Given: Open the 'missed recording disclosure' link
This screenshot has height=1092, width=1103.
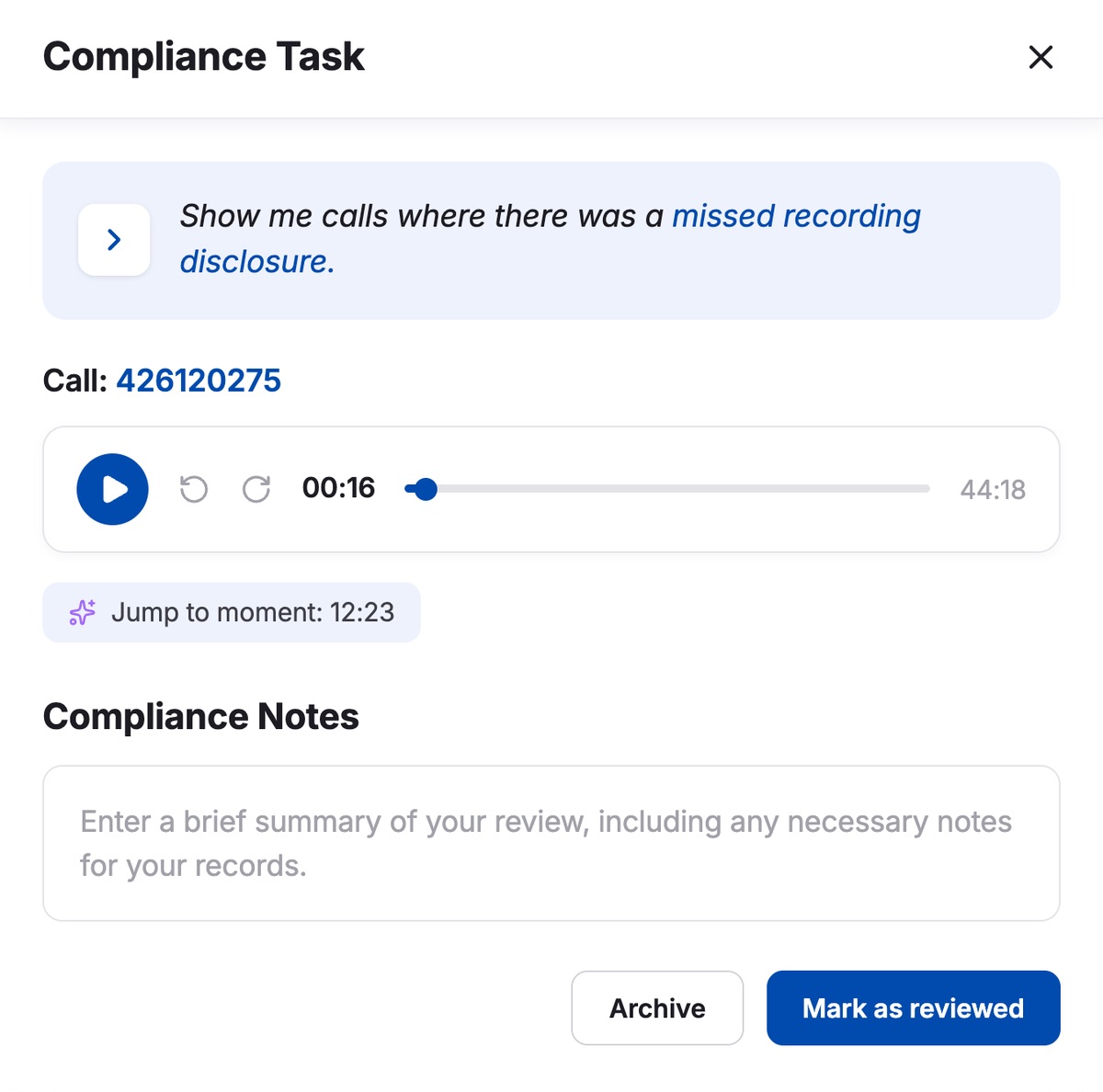Looking at the screenshot, I should pyautogui.click(x=550, y=239).
